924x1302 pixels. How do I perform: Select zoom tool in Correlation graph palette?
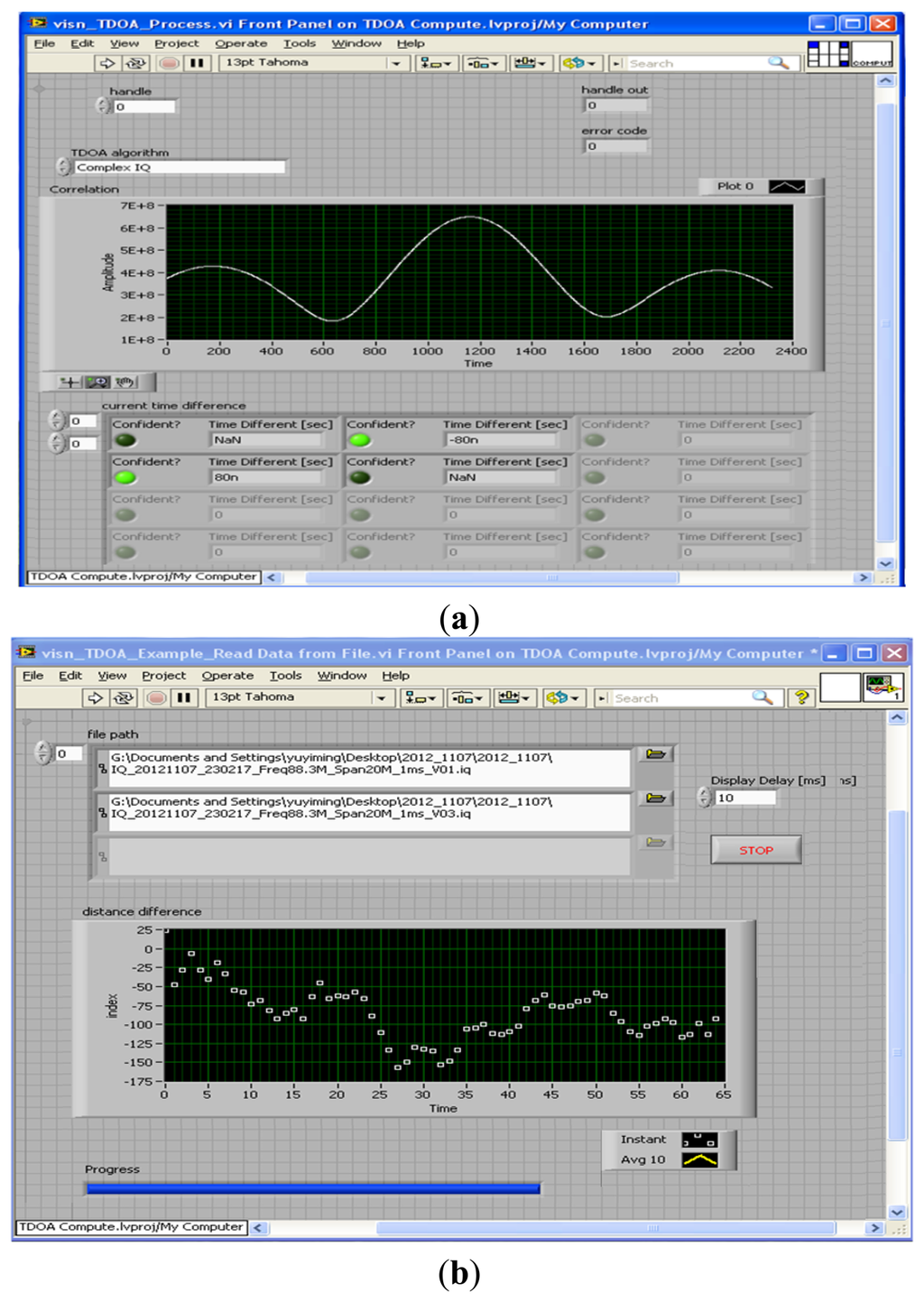[97, 383]
